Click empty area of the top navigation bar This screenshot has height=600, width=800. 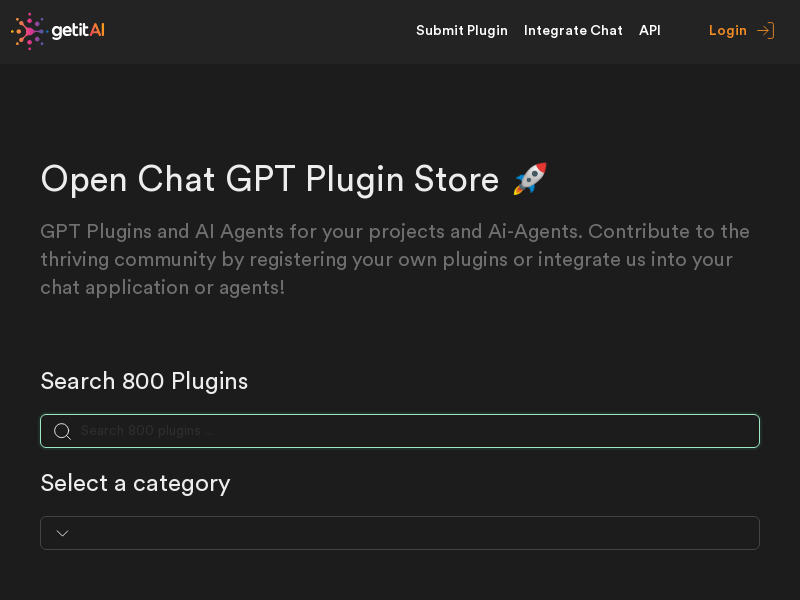(x=260, y=31)
